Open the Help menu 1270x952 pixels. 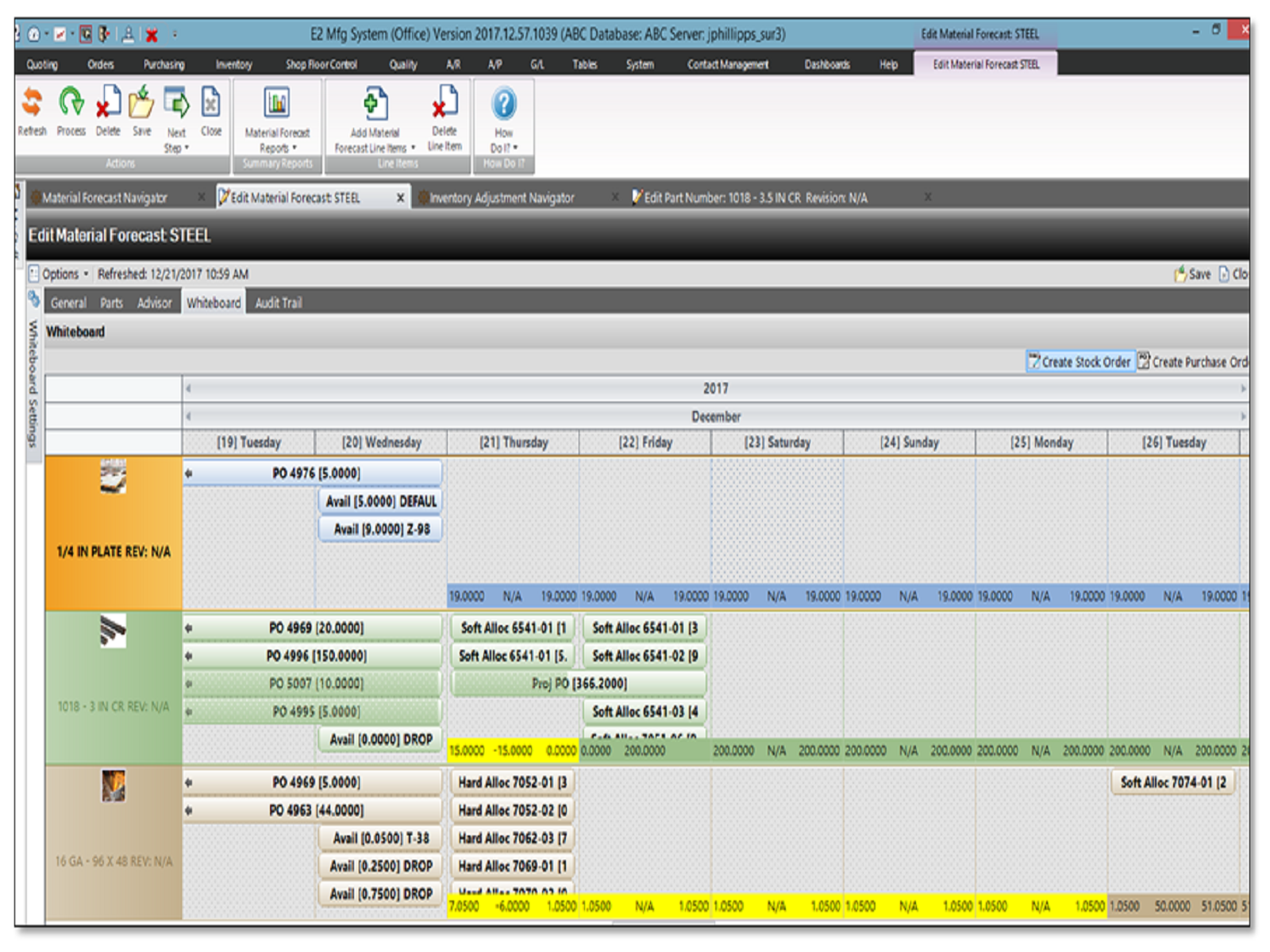coord(888,64)
